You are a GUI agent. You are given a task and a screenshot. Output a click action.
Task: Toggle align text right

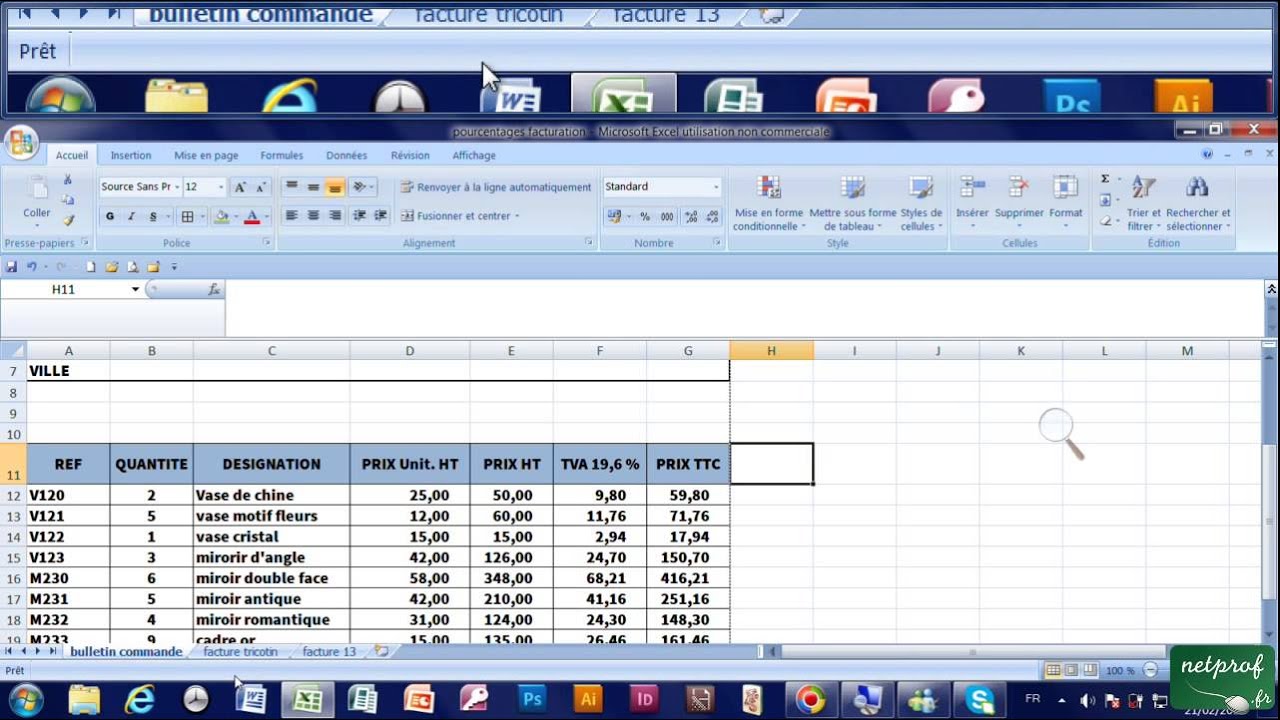[x=335, y=216]
